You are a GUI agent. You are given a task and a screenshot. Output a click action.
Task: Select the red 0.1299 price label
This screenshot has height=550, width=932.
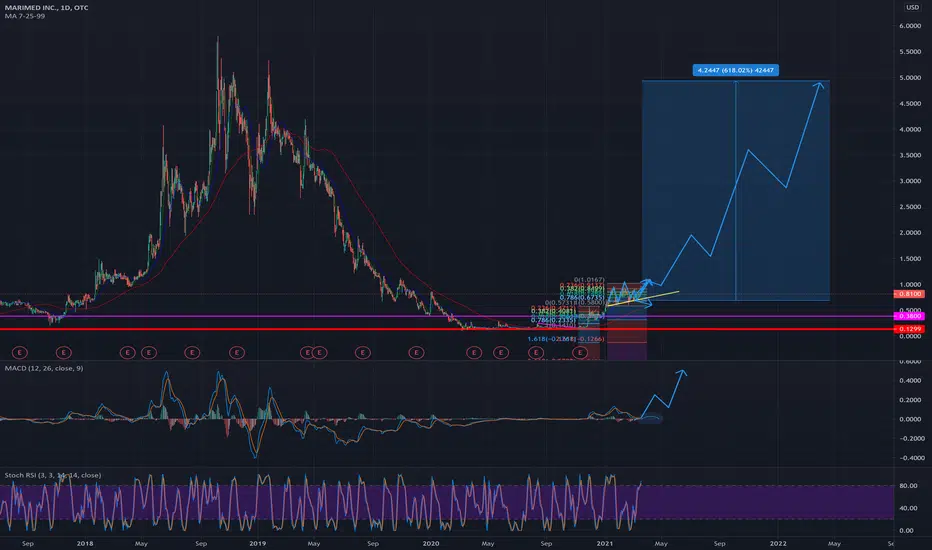pyautogui.click(x=909, y=329)
